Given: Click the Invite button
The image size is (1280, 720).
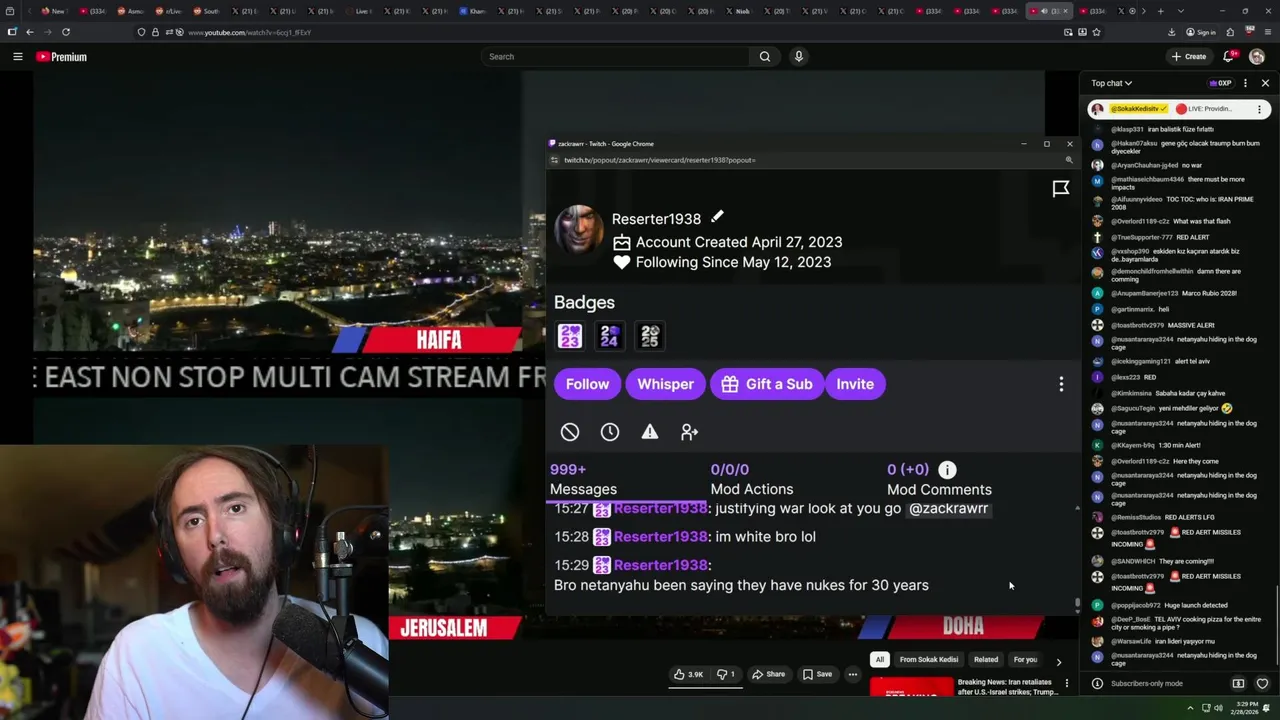Looking at the screenshot, I should point(855,384).
